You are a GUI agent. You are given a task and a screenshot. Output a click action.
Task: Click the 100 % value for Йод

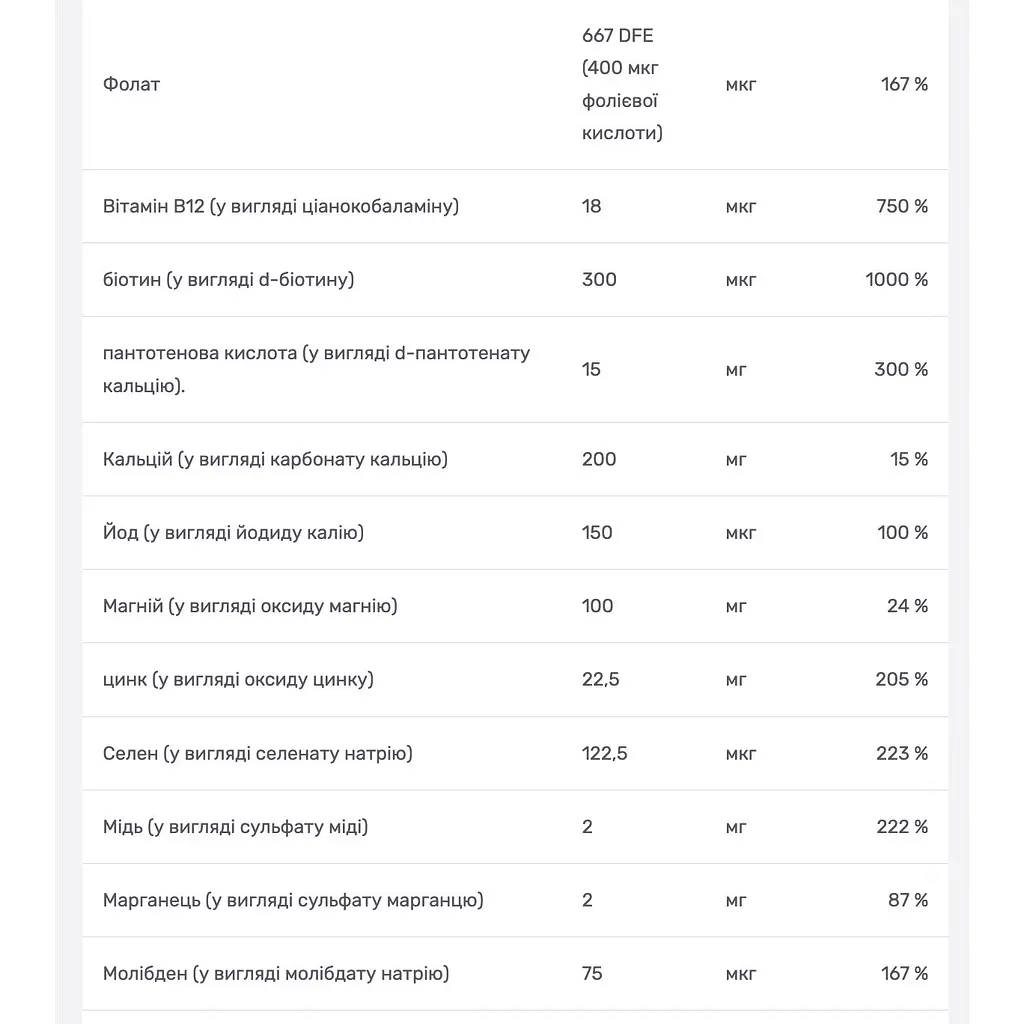[x=903, y=532]
